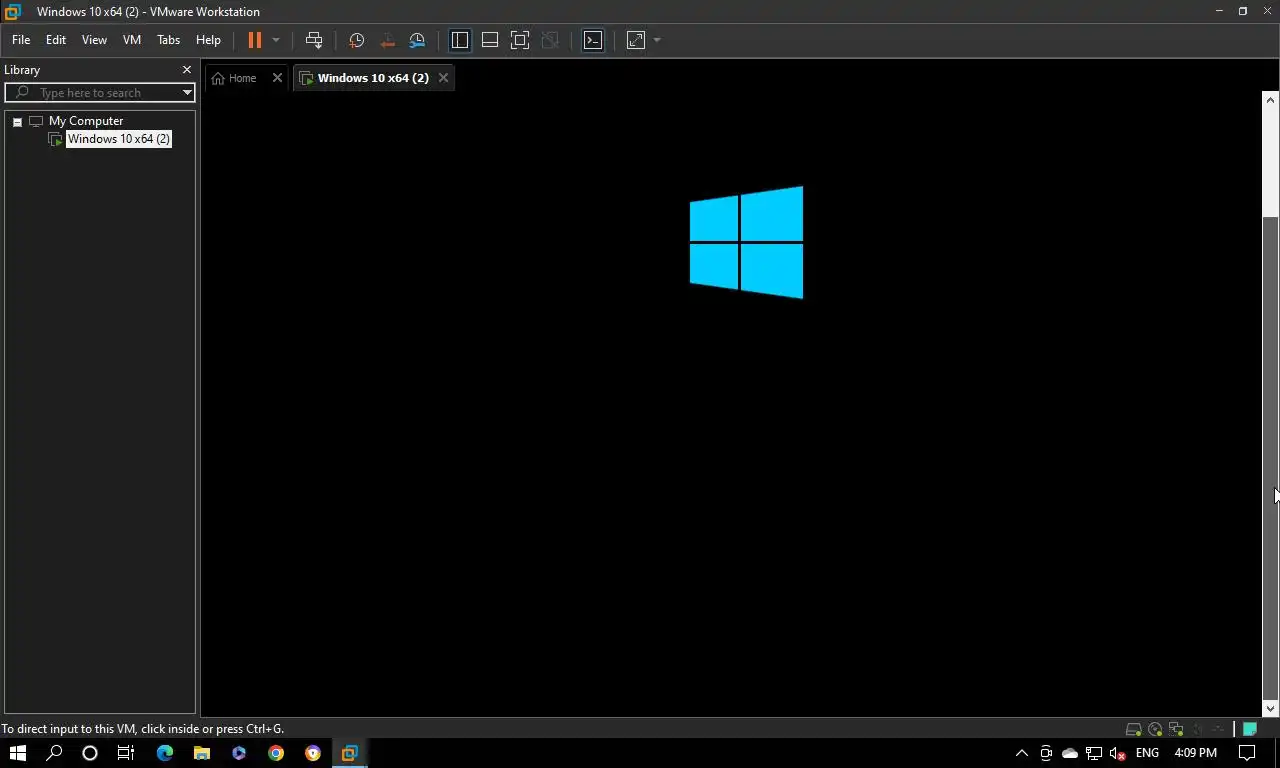Click the vertical scrollbar thumb

click(x=1271, y=457)
